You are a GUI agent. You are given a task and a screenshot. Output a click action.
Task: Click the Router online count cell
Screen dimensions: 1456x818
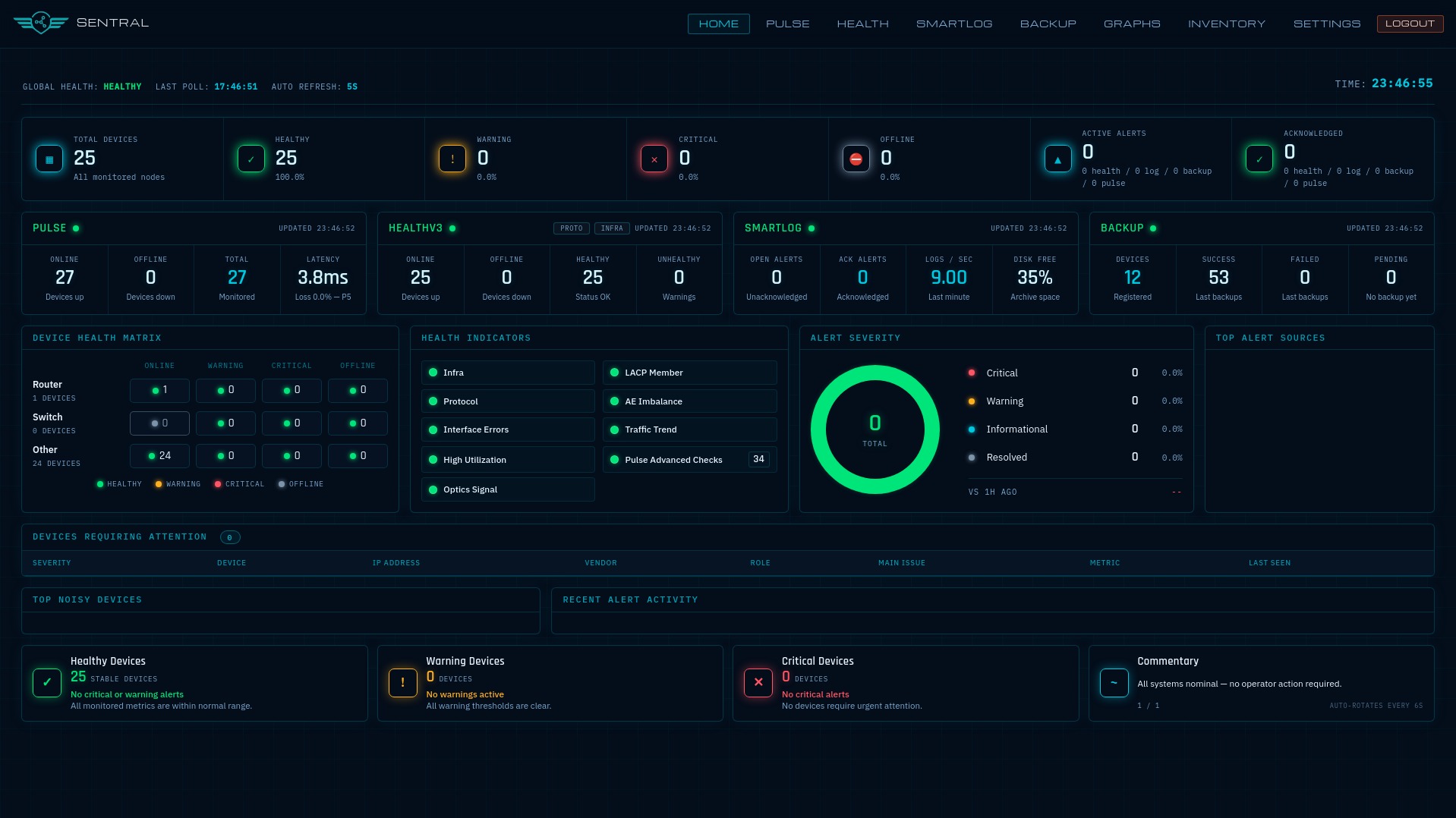click(159, 391)
